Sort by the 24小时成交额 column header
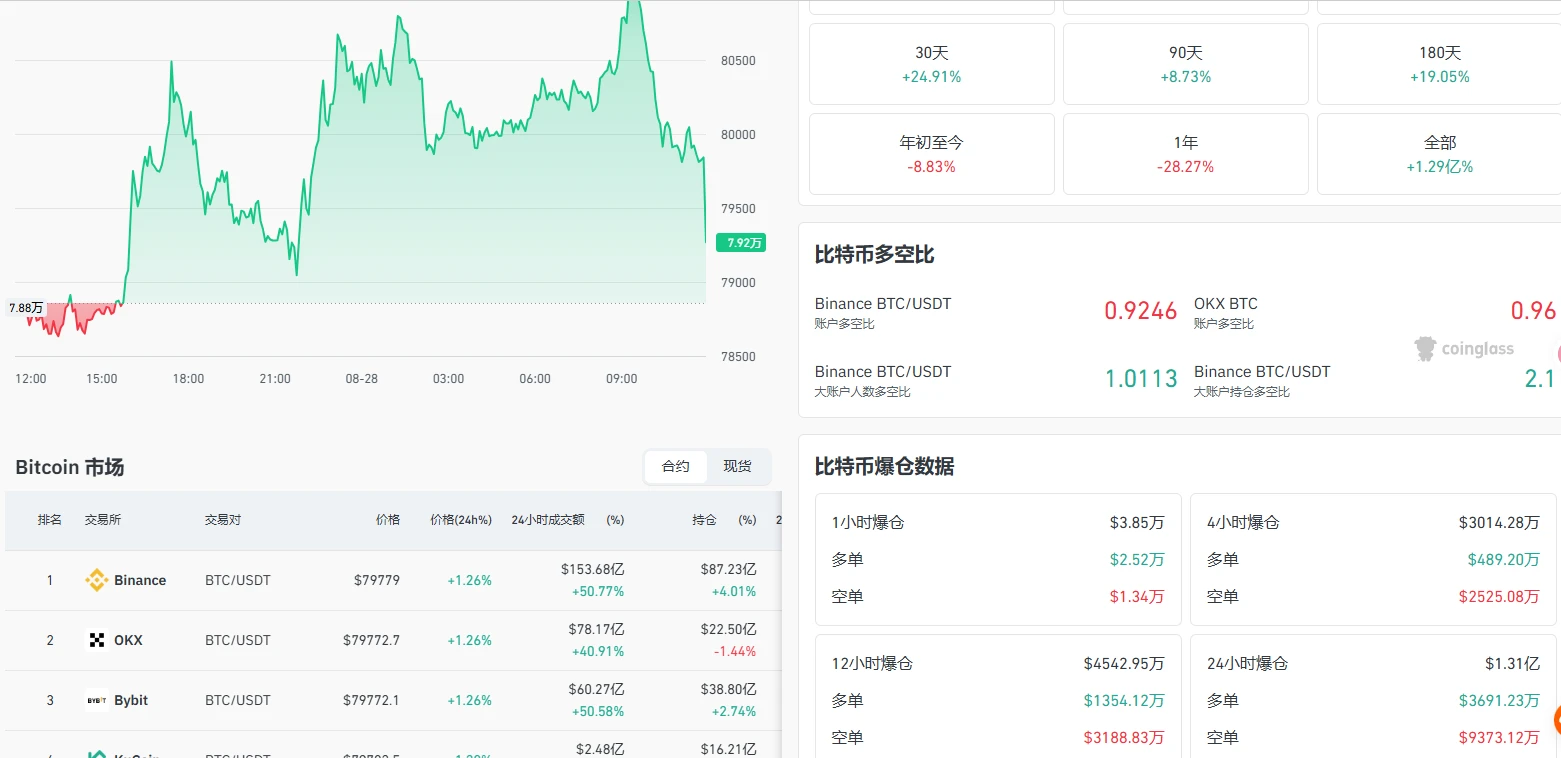1561x758 pixels. pyautogui.click(x=548, y=520)
